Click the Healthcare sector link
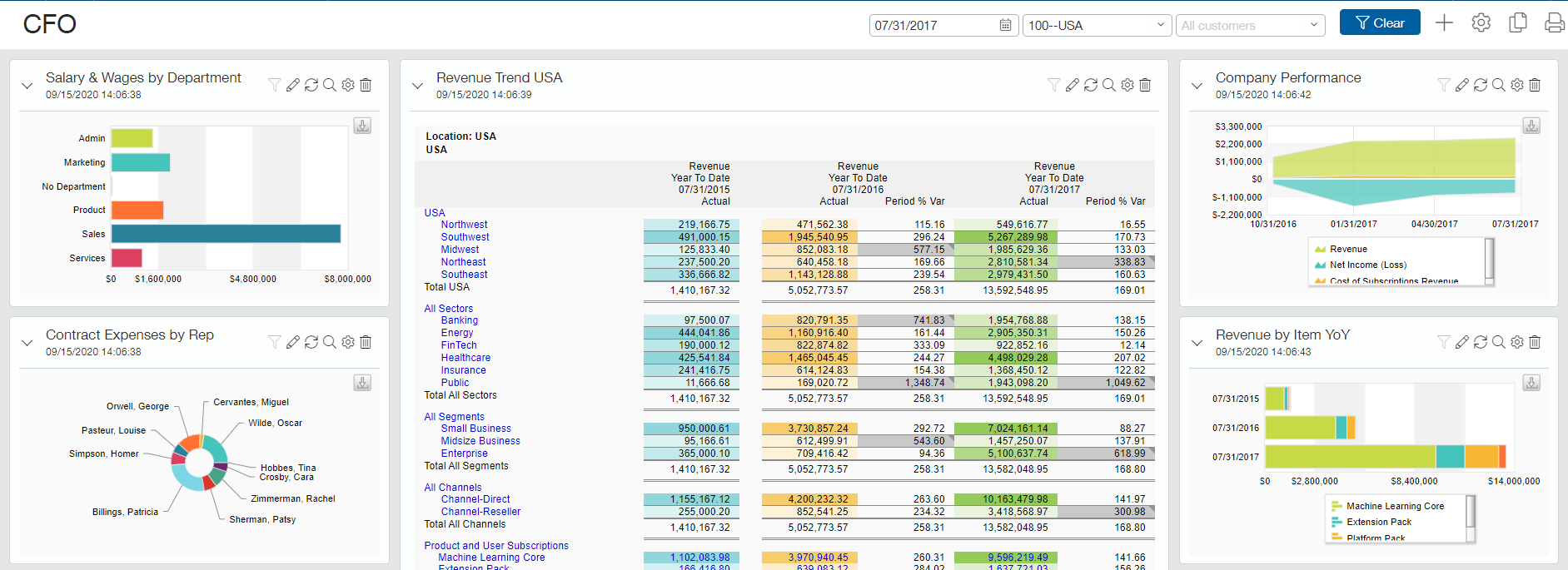The height and width of the screenshot is (570, 1568). click(465, 358)
